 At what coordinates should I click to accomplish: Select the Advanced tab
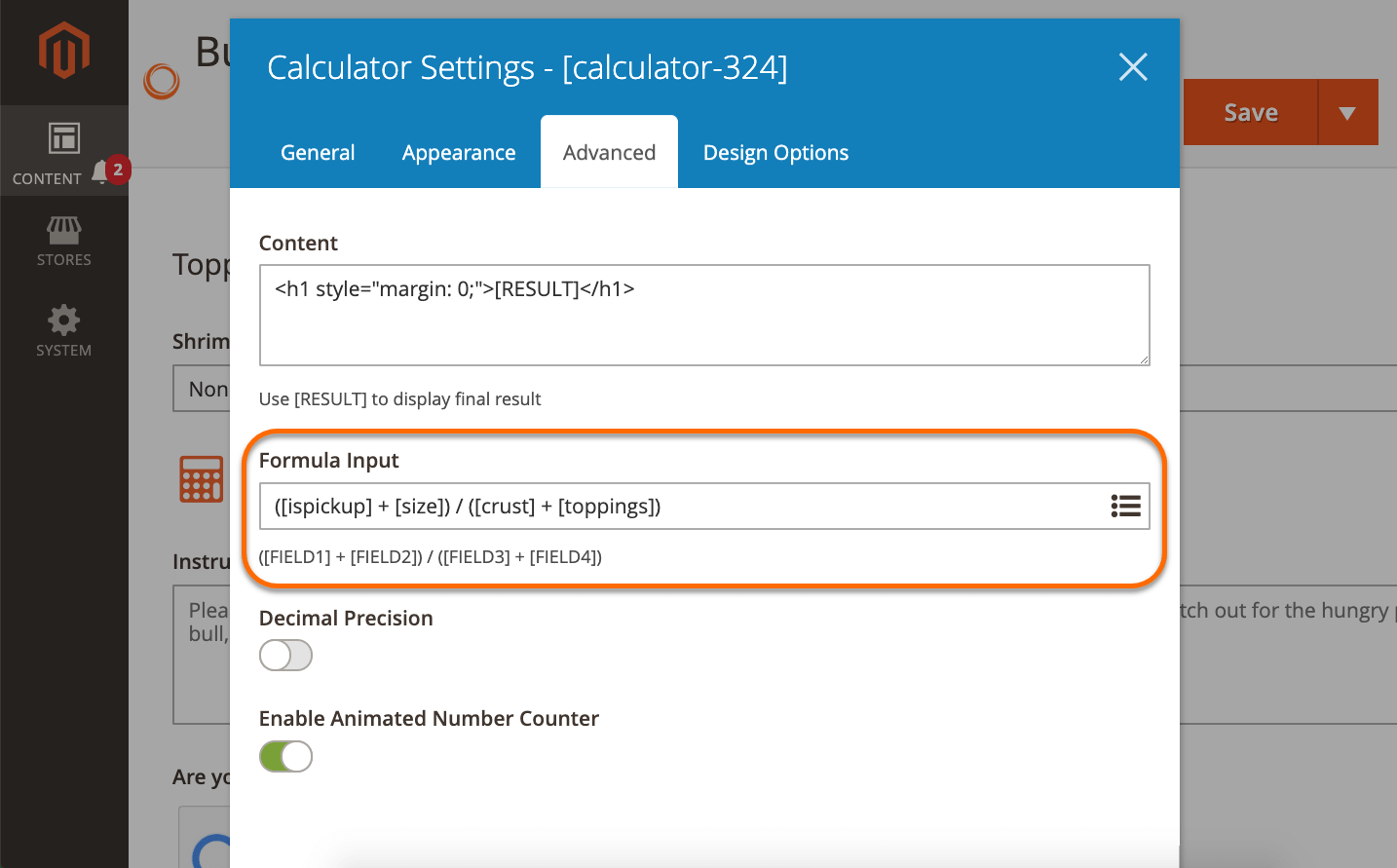pos(609,153)
